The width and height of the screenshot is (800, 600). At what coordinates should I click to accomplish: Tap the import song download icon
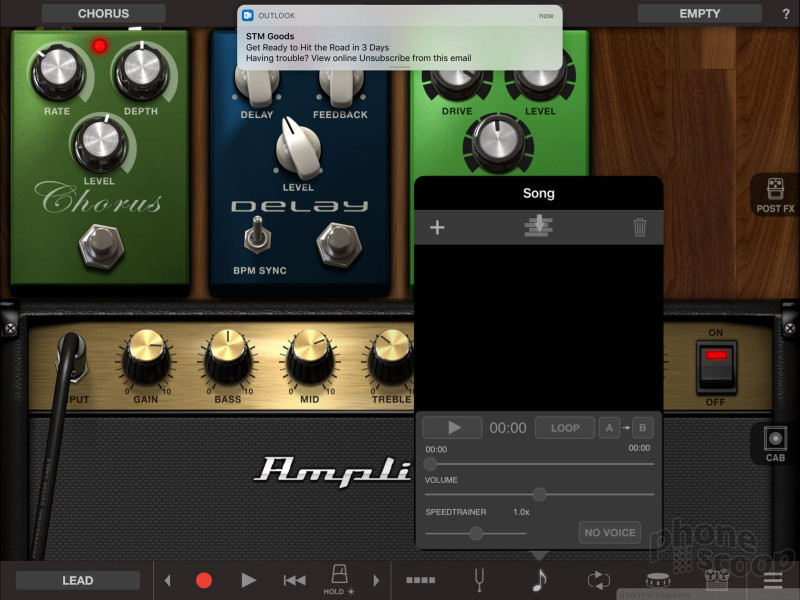pos(538,226)
